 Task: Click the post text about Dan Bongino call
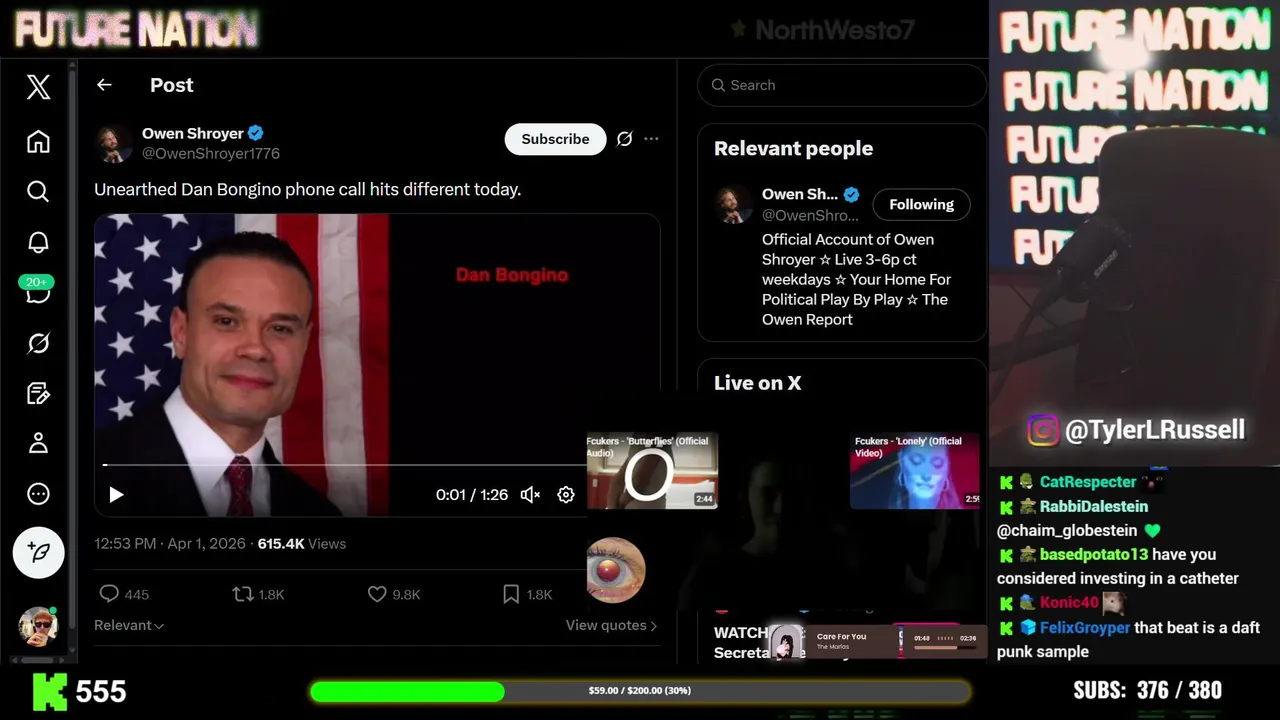click(307, 189)
